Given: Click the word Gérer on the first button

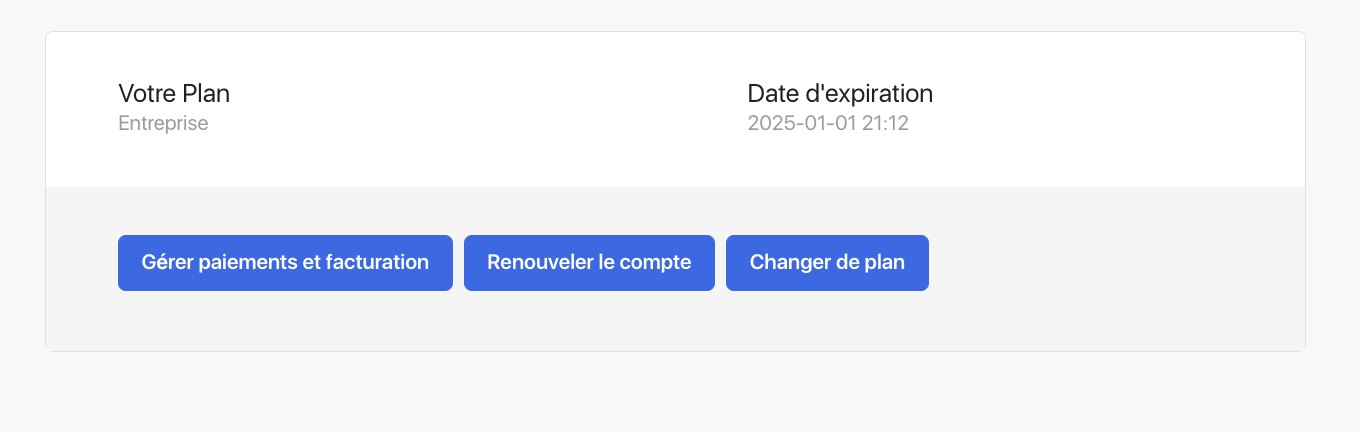Looking at the screenshot, I should pos(167,263).
